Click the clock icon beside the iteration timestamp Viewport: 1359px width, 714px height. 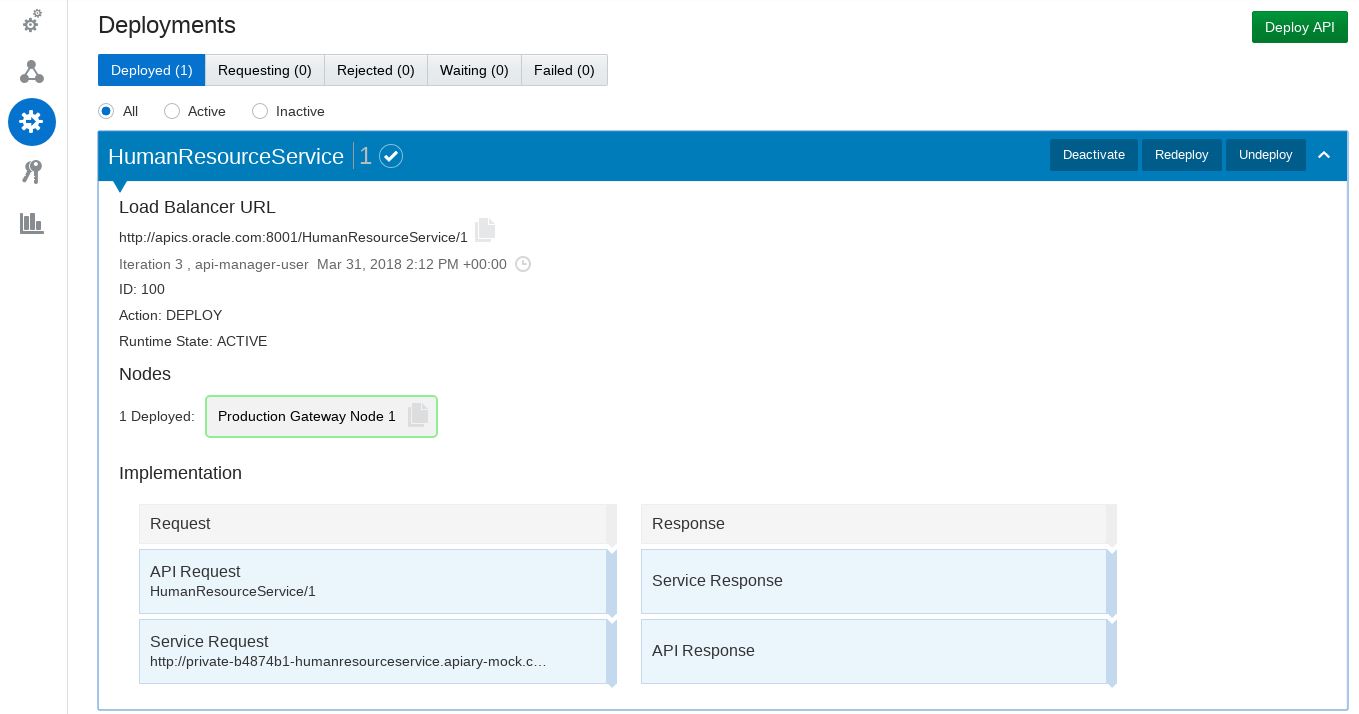click(x=523, y=264)
